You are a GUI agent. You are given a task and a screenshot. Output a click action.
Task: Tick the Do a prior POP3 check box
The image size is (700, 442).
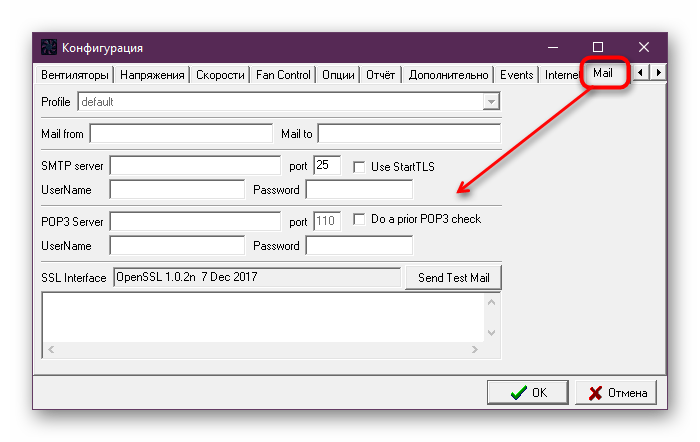tap(359, 219)
